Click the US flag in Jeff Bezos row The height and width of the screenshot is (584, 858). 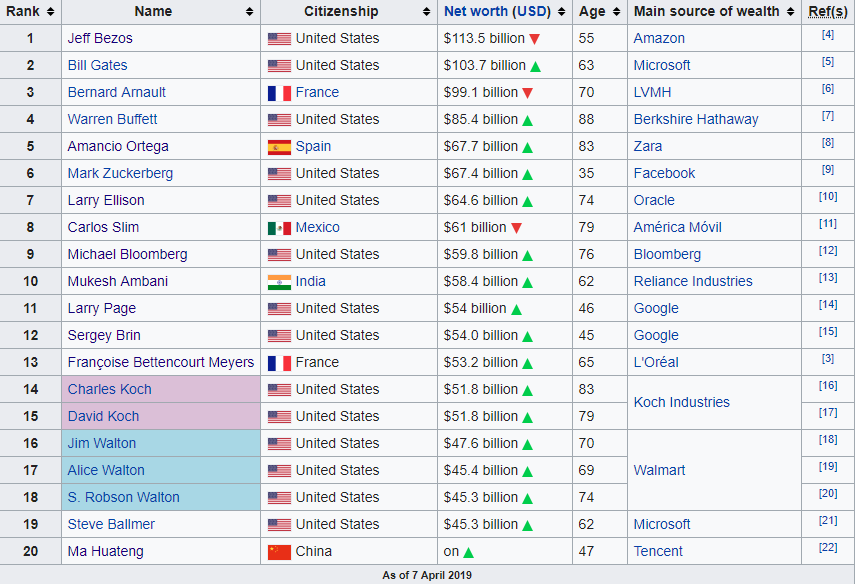click(279, 39)
